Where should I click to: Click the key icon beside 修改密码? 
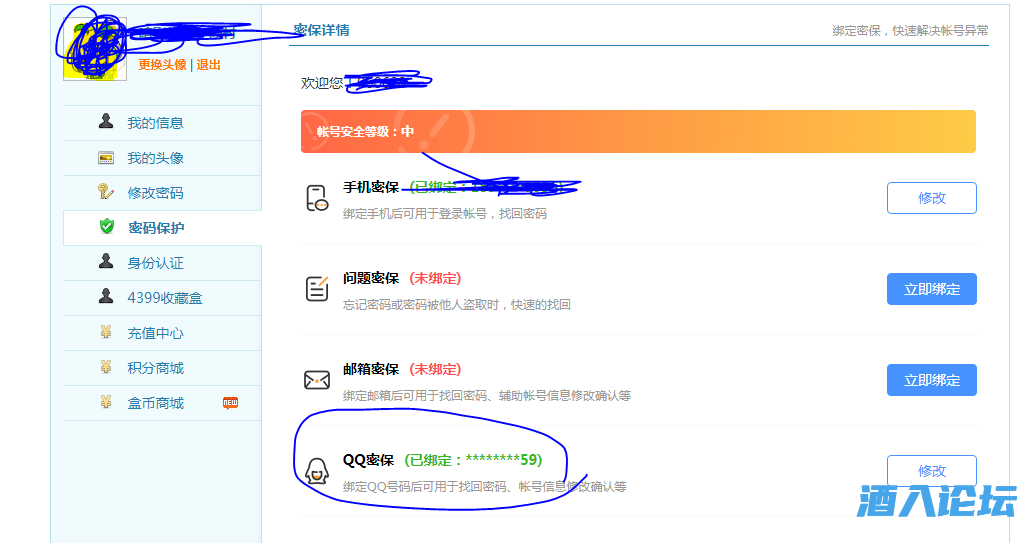click(x=105, y=191)
